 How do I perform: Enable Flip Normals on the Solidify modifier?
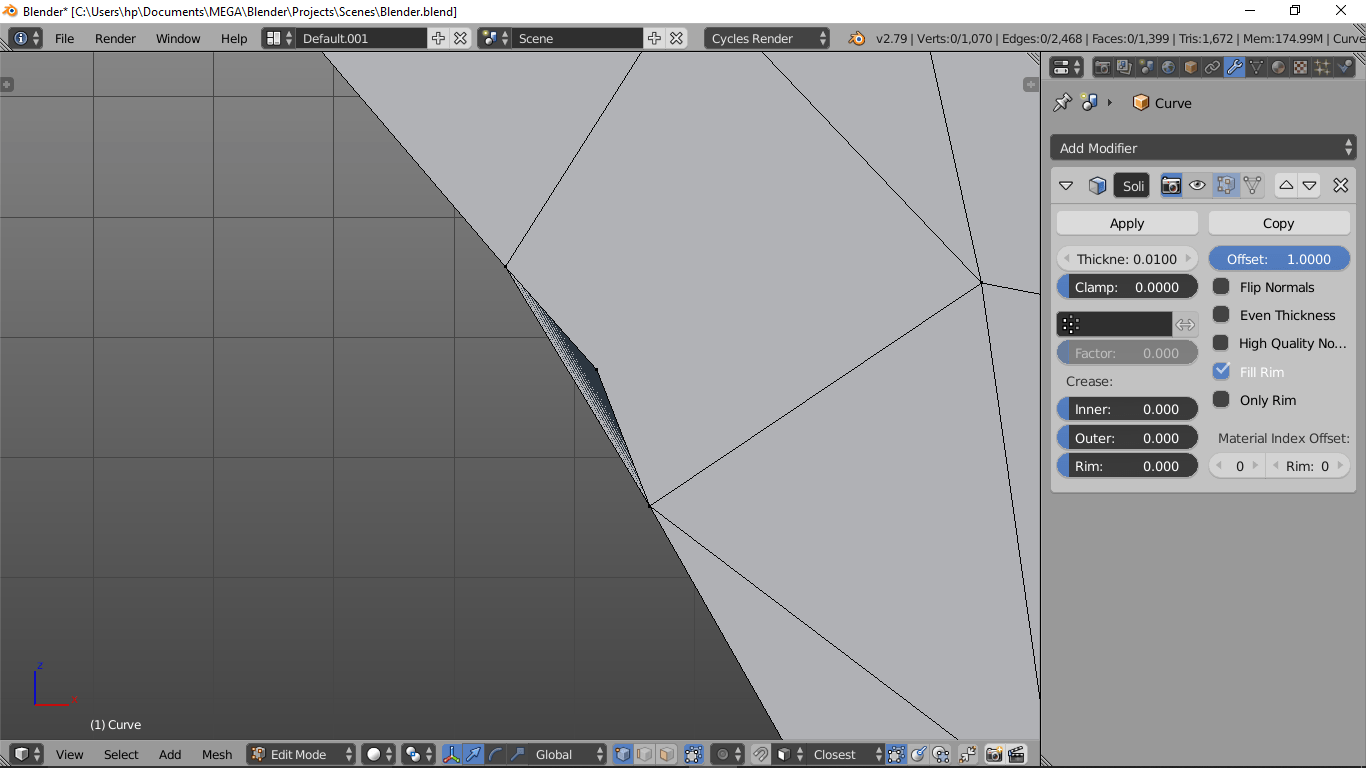1221,287
